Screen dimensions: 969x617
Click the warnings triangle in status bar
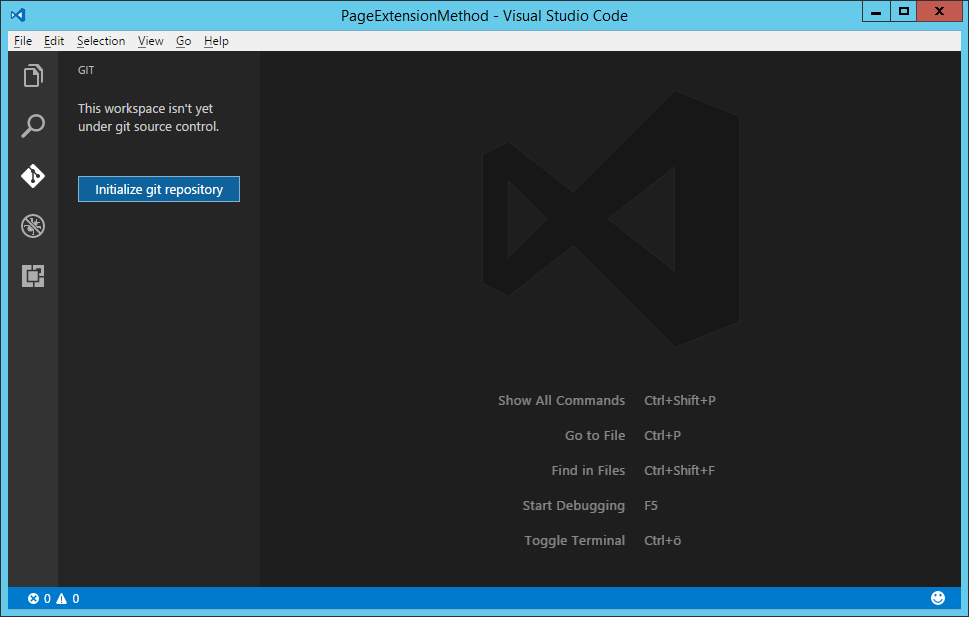pyautogui.click(x=62, y=598)
